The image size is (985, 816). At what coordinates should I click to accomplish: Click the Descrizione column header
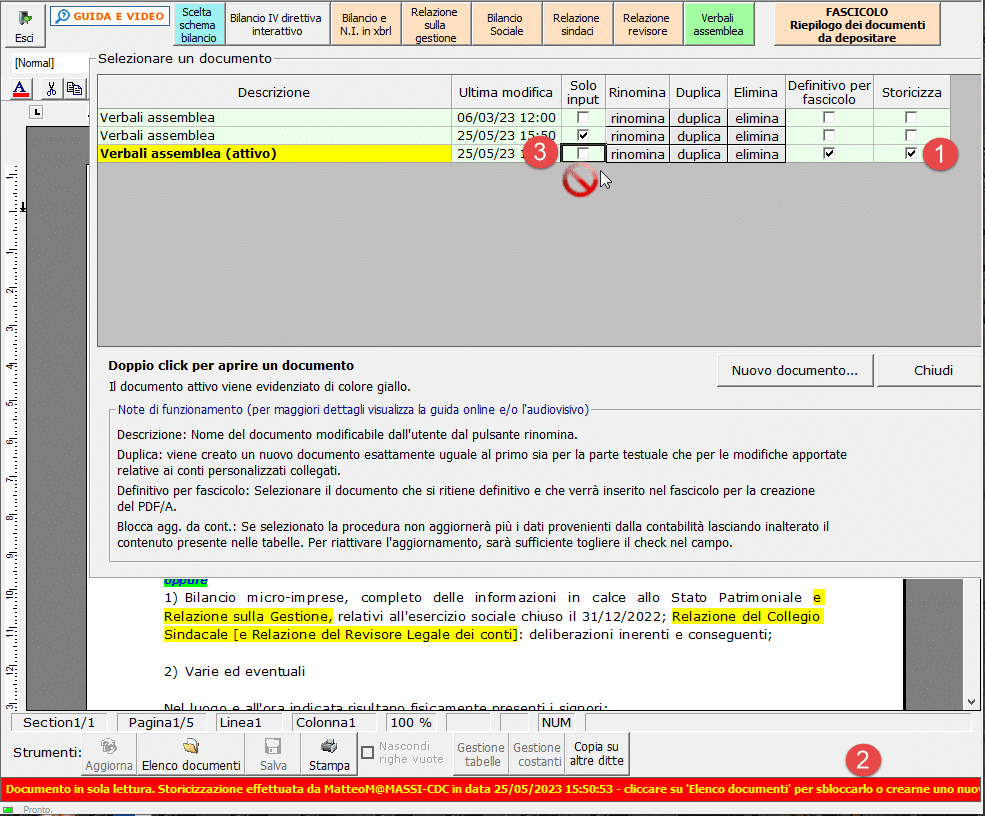(x=274, y=92)
